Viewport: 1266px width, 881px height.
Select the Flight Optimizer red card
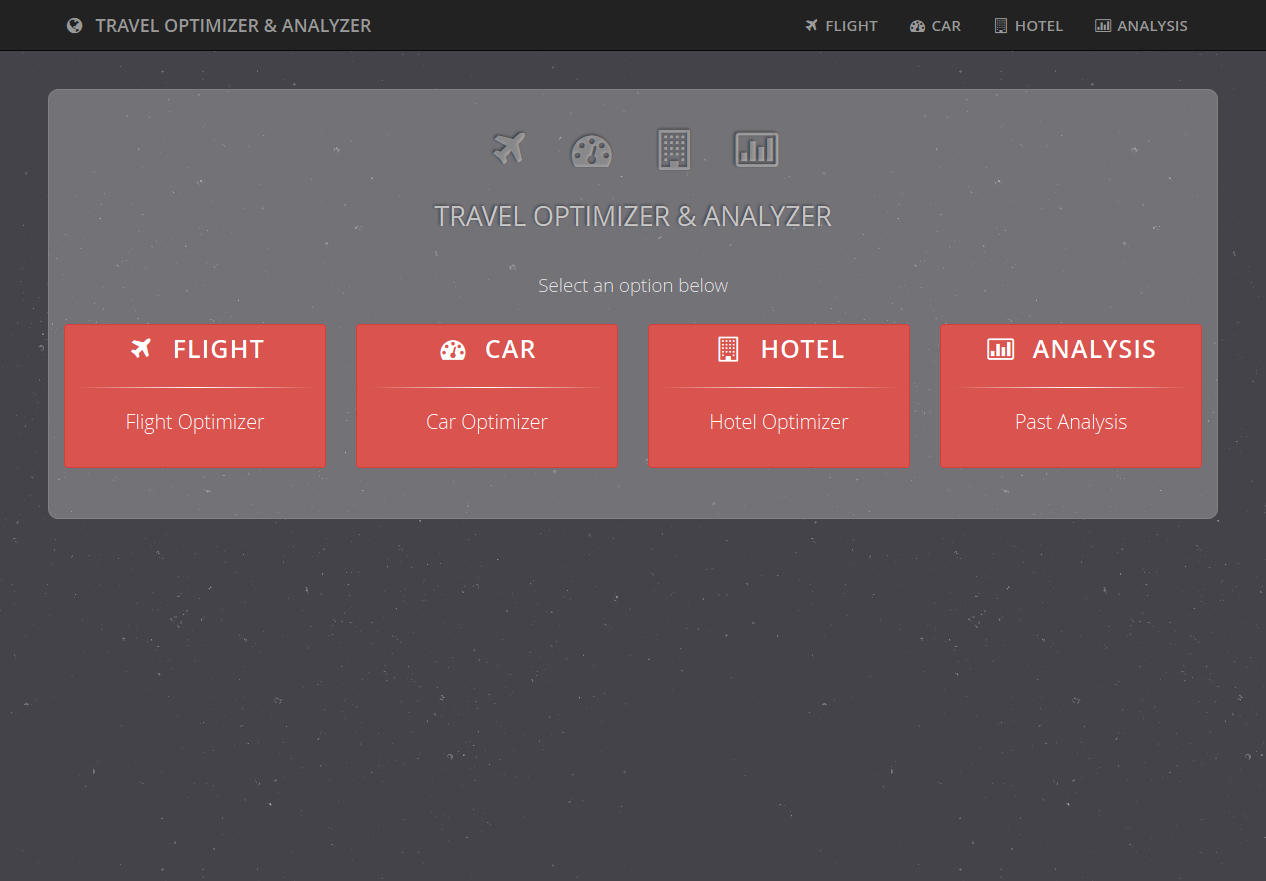tap(195, 395)
